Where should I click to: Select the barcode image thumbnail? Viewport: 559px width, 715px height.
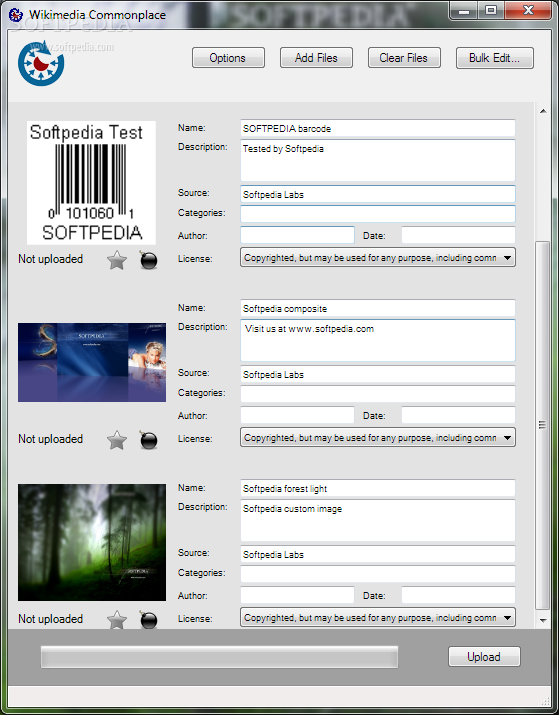pos(91,183)
